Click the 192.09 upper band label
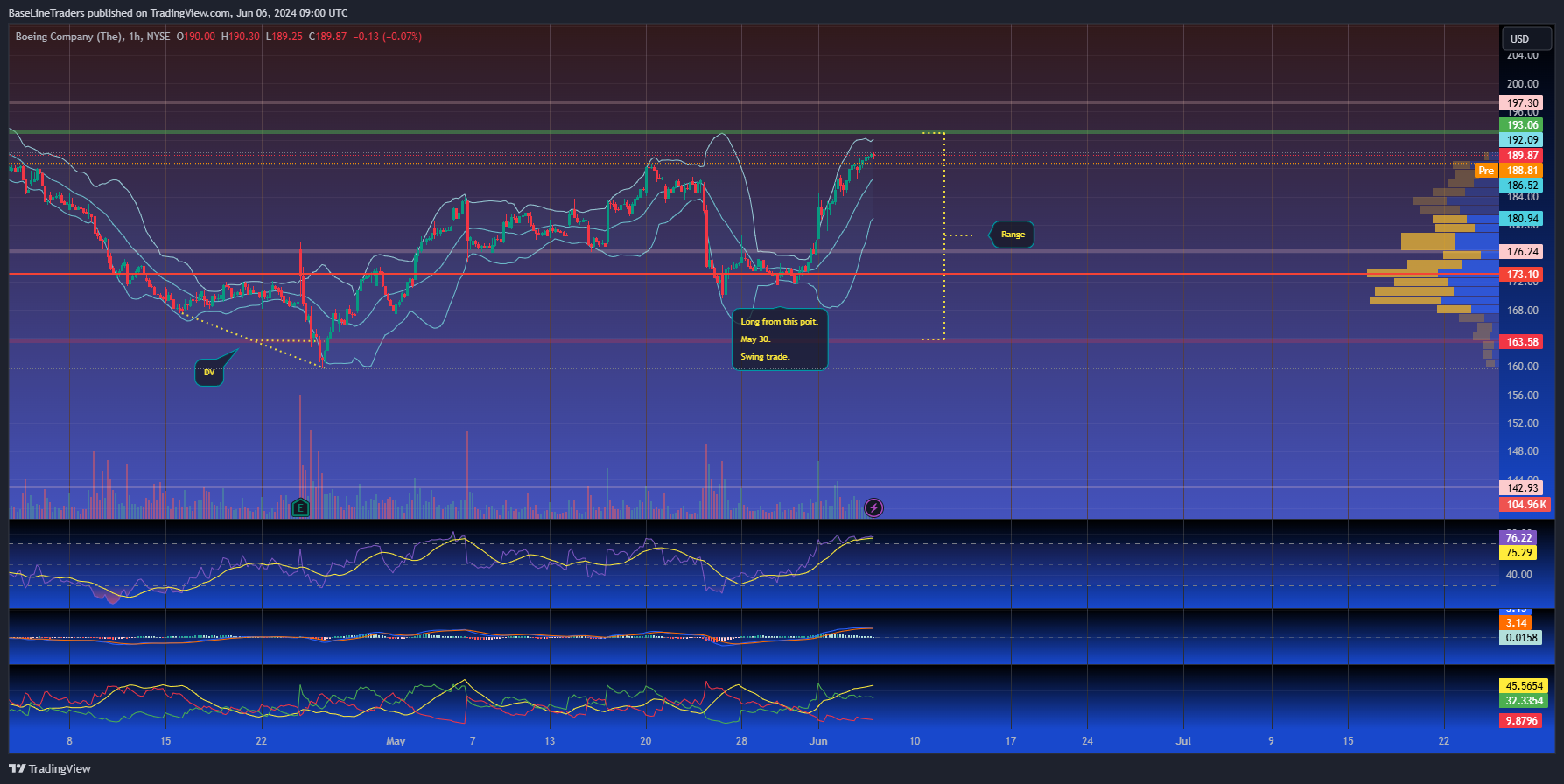This screenshot has width=1564, height=784. pos(1522,140)
